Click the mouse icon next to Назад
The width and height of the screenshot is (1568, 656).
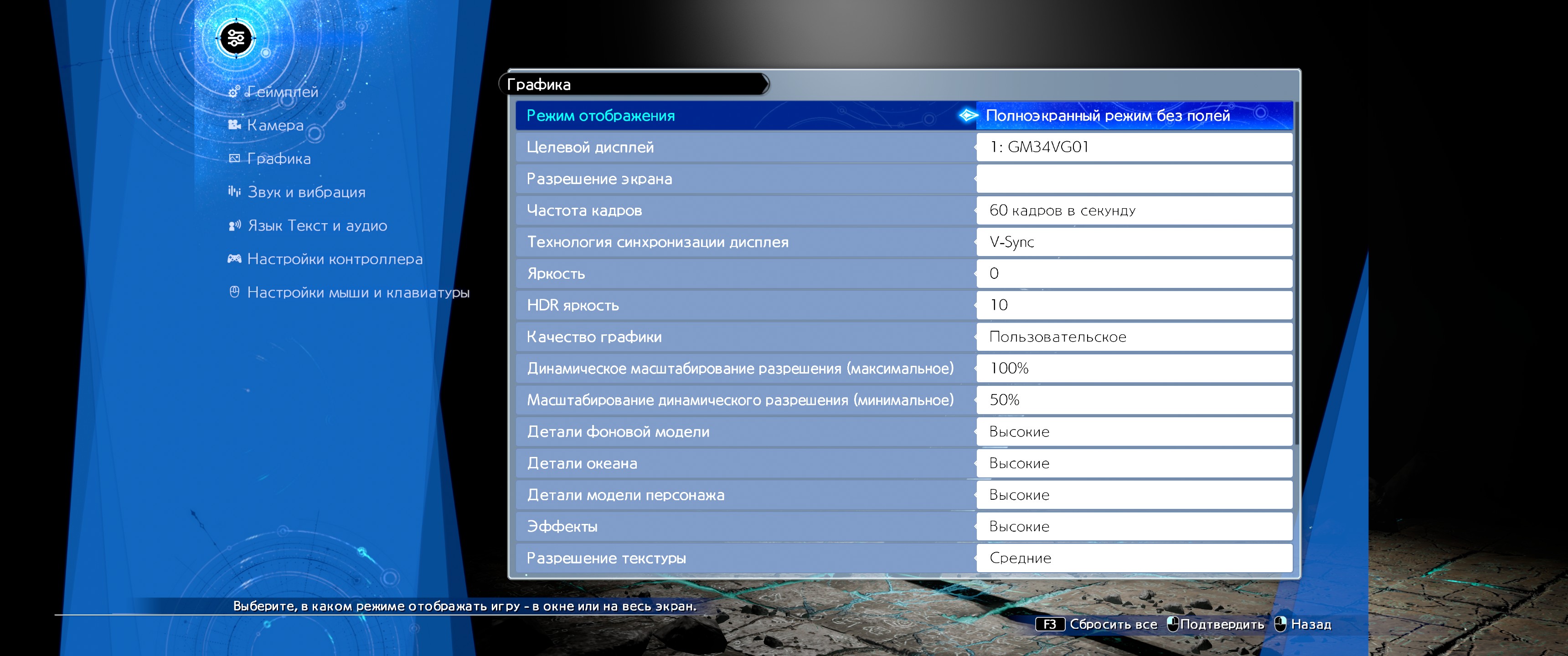pyautogui.click(x=1280, y=624)
